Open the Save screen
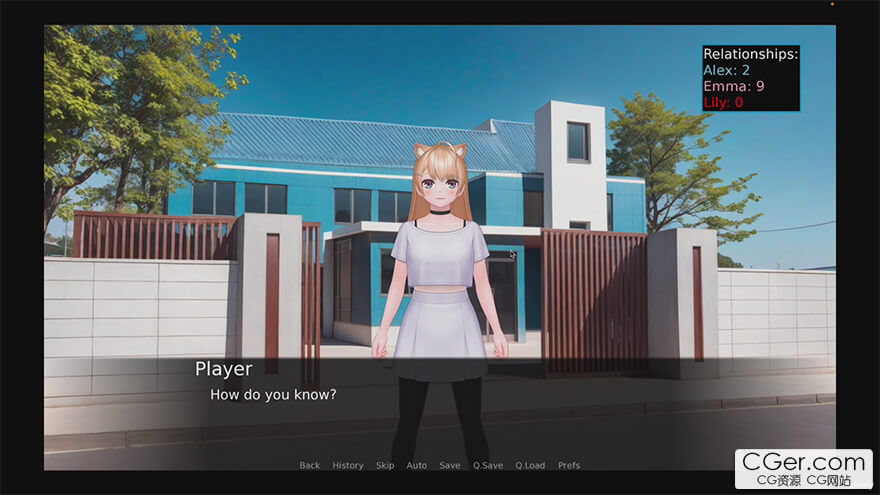Image resolution: width=880 pixels, height=495 pixels. click(450, 465)
